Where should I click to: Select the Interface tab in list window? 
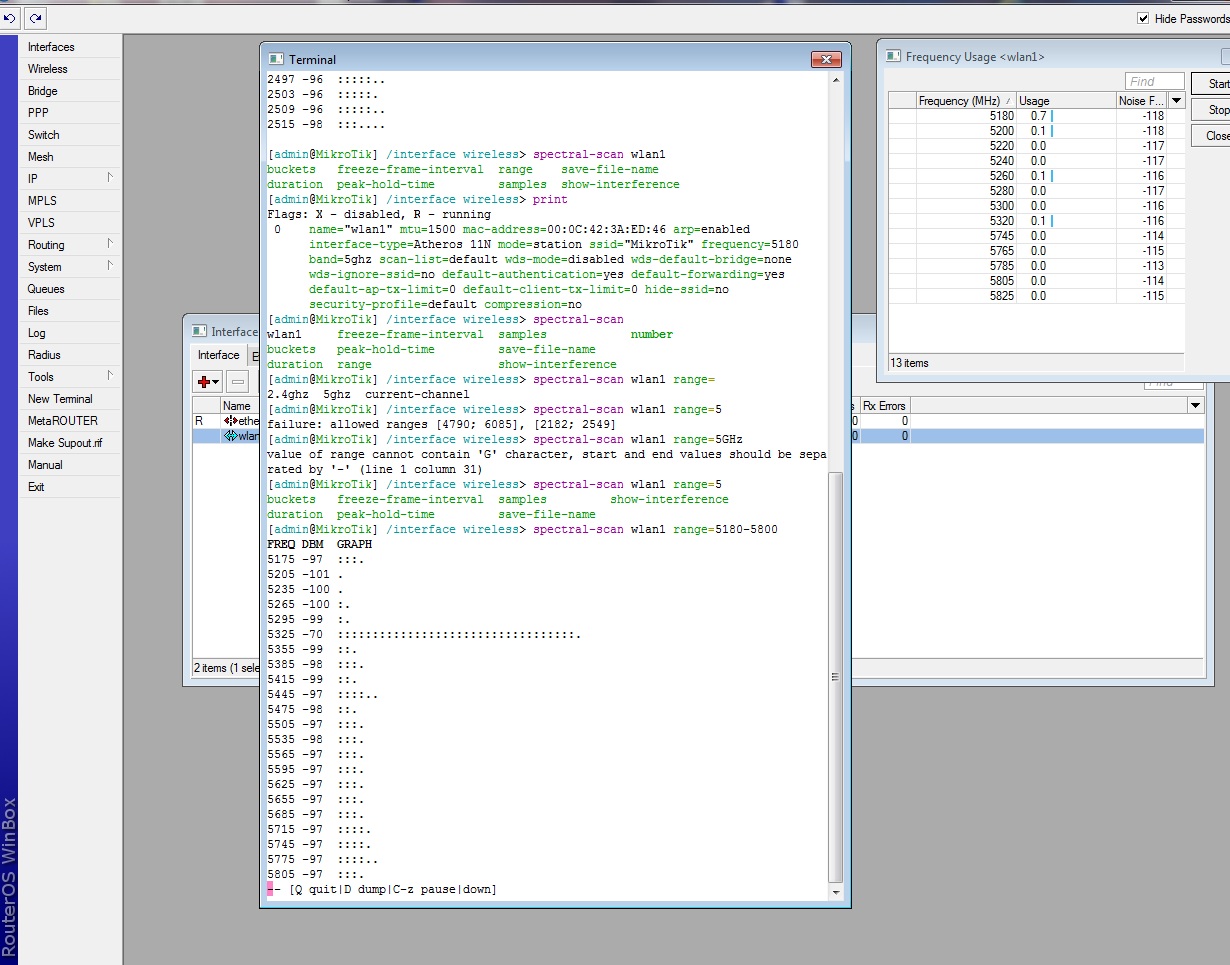click(218, 355)
